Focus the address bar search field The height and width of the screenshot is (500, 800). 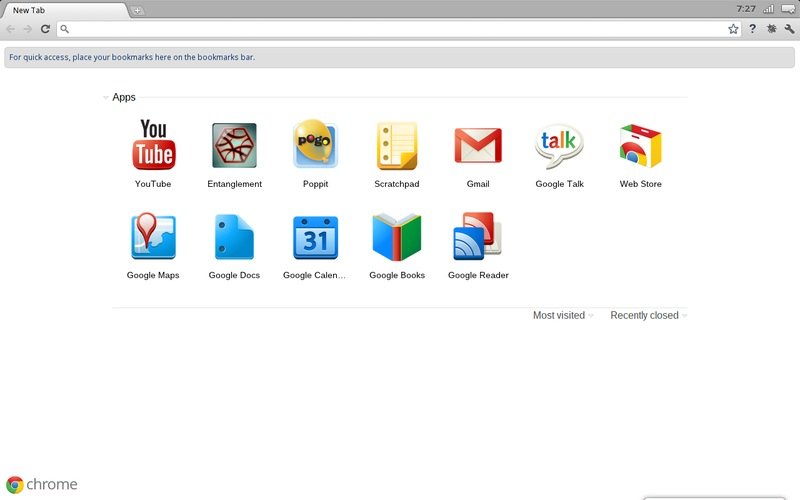pos(398,29)
